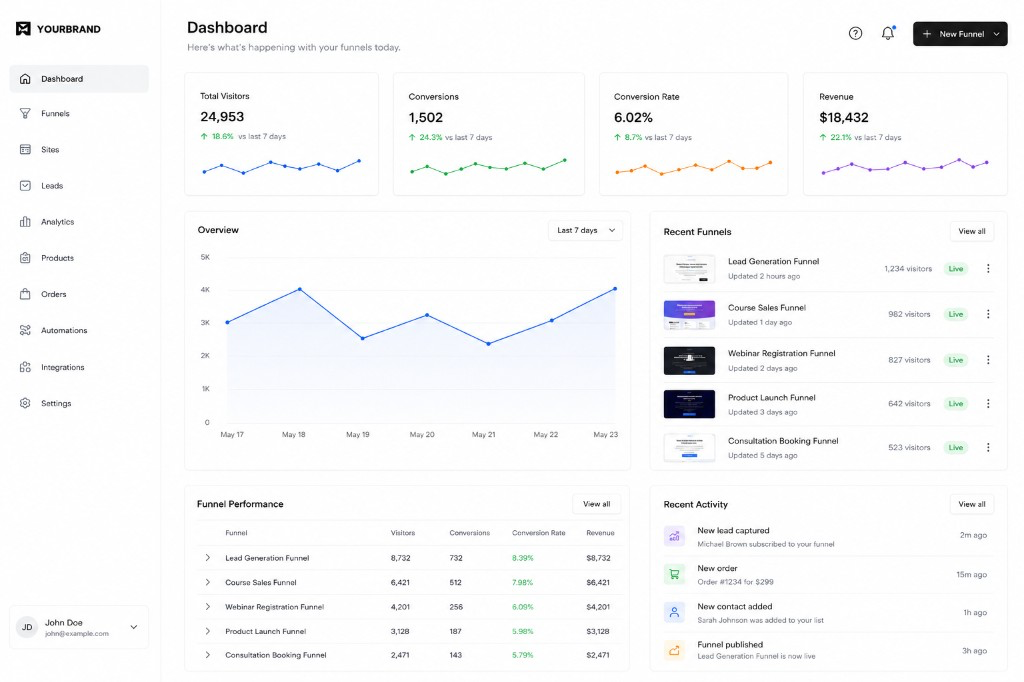Expand Webinar Registration Funnel performance row

[208, 607]
